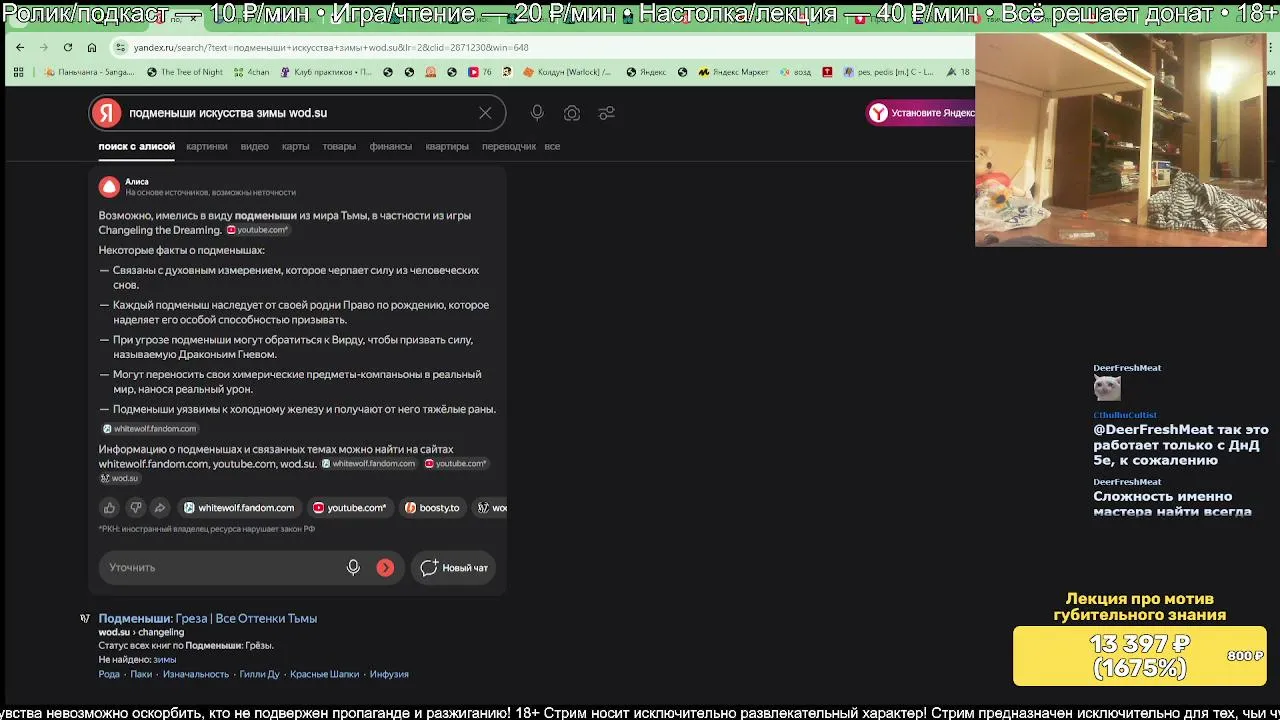Open the wod.su › changeling breadcrumb
Image resolution: width=1280 pixels, height=720 pixels.
point(141,632)
